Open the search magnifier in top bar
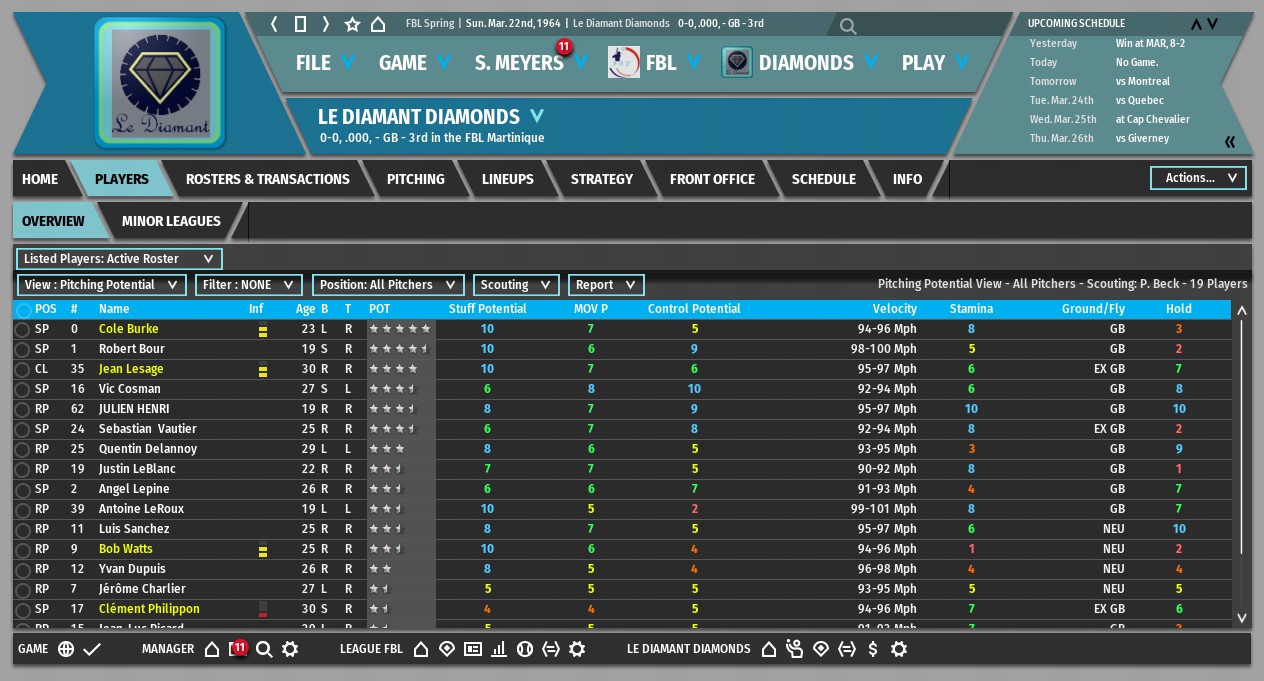The image size is (1264, 681). (x=848, y=26)
